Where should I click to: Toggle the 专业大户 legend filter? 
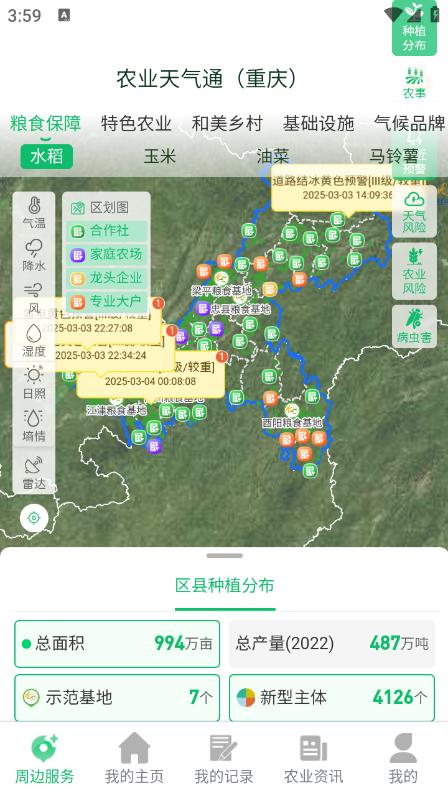point(107,302)
